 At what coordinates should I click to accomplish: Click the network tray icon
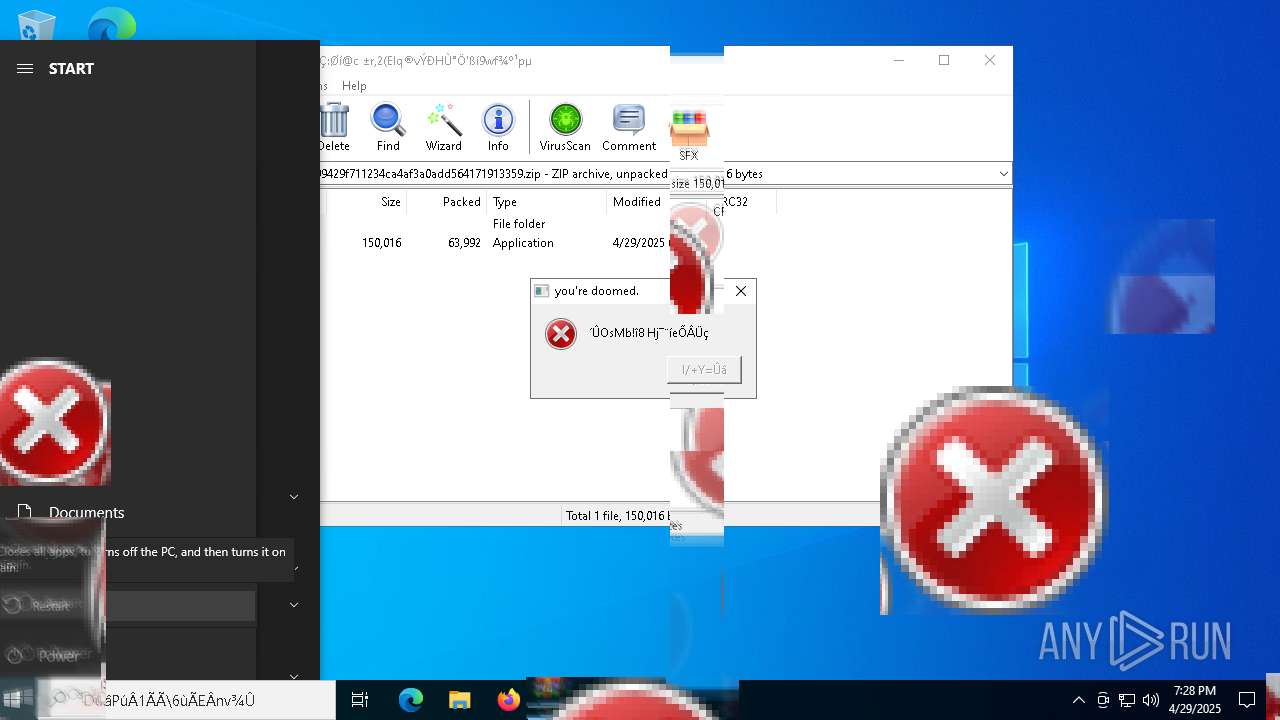(x=1127, y=700)
